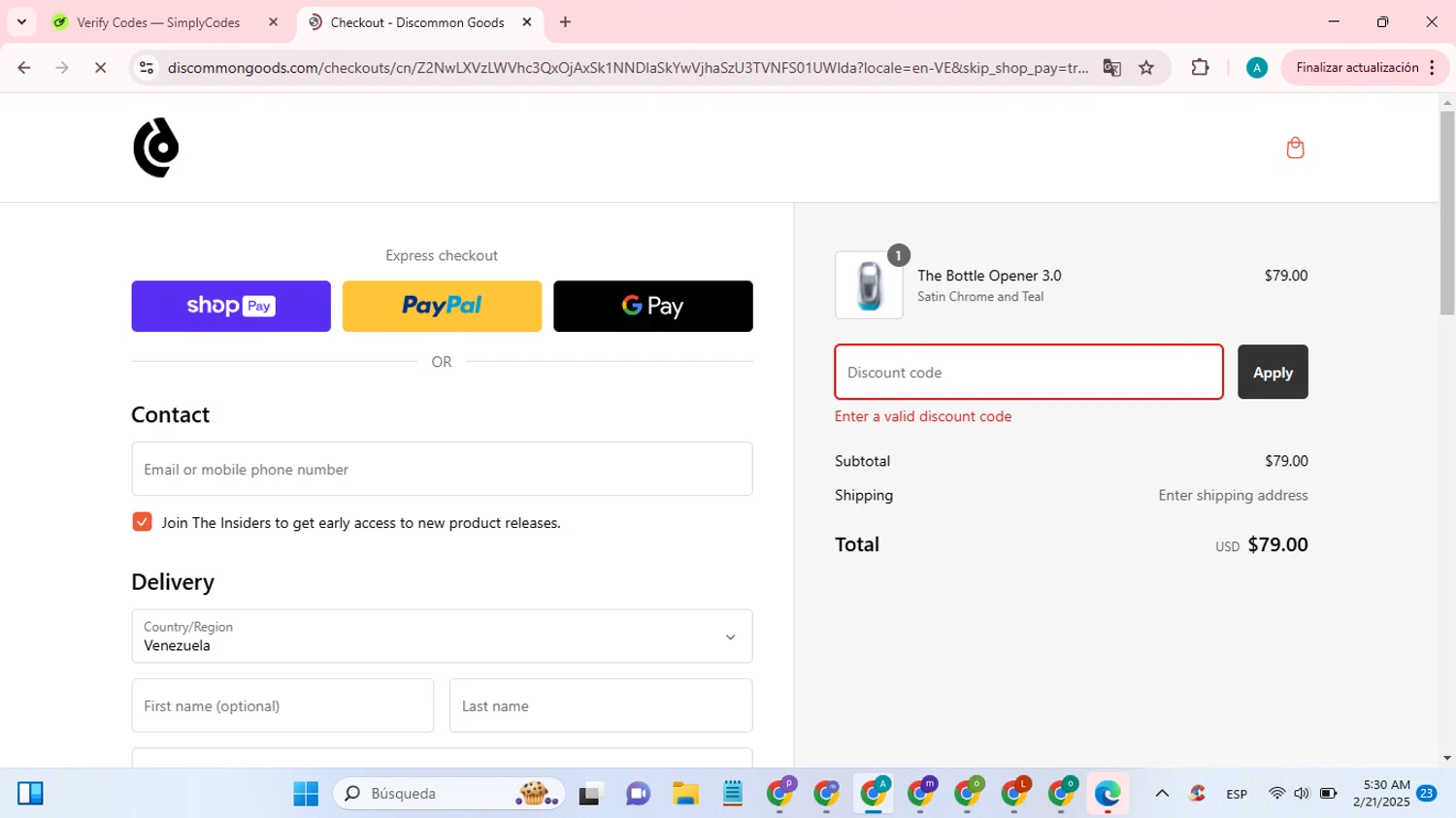Click Finalizar actualización button
This screenshot has width=1456, height=818.
[x=1357, y=68]
